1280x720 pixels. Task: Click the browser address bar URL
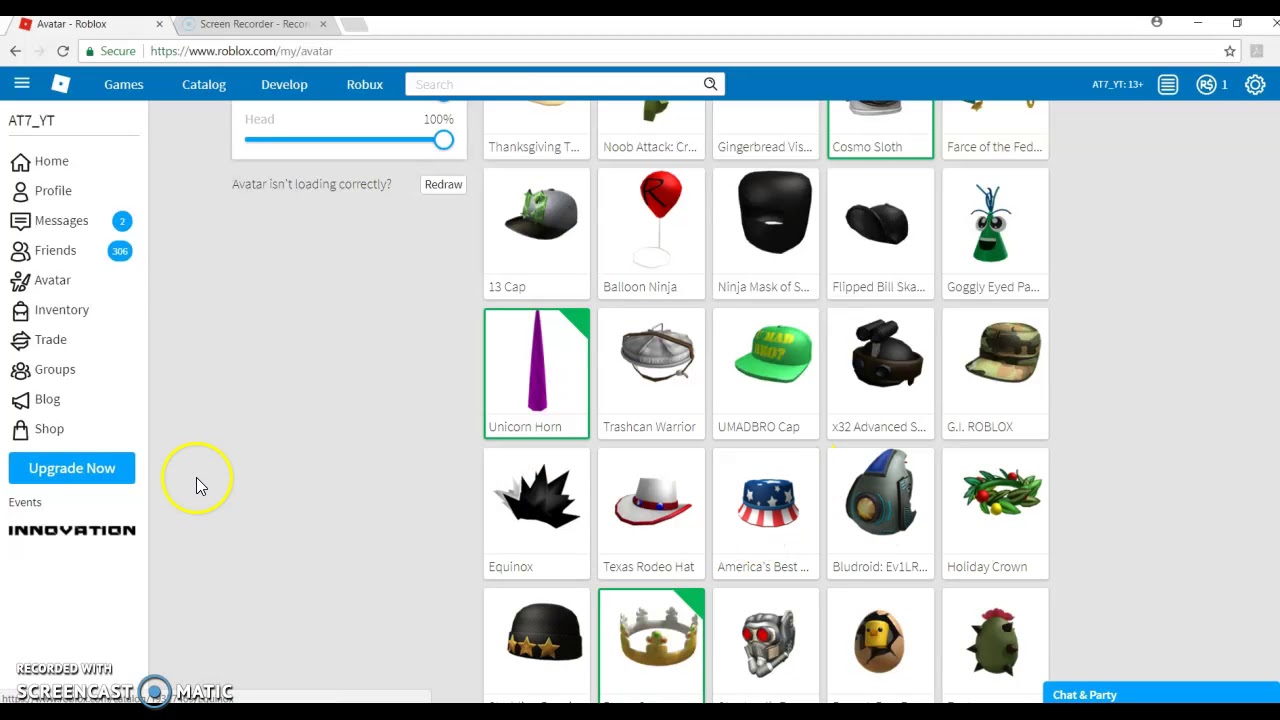[242, 51]
